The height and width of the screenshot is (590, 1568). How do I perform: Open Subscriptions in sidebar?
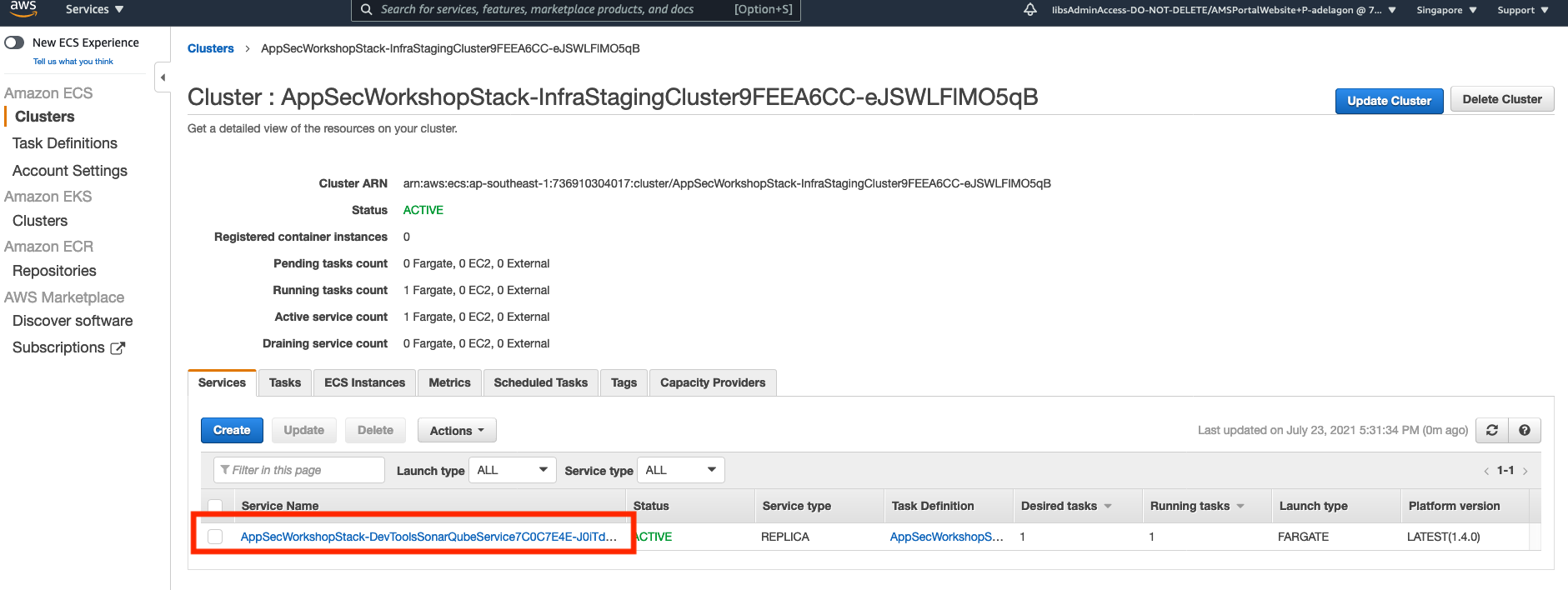(58, 347)
